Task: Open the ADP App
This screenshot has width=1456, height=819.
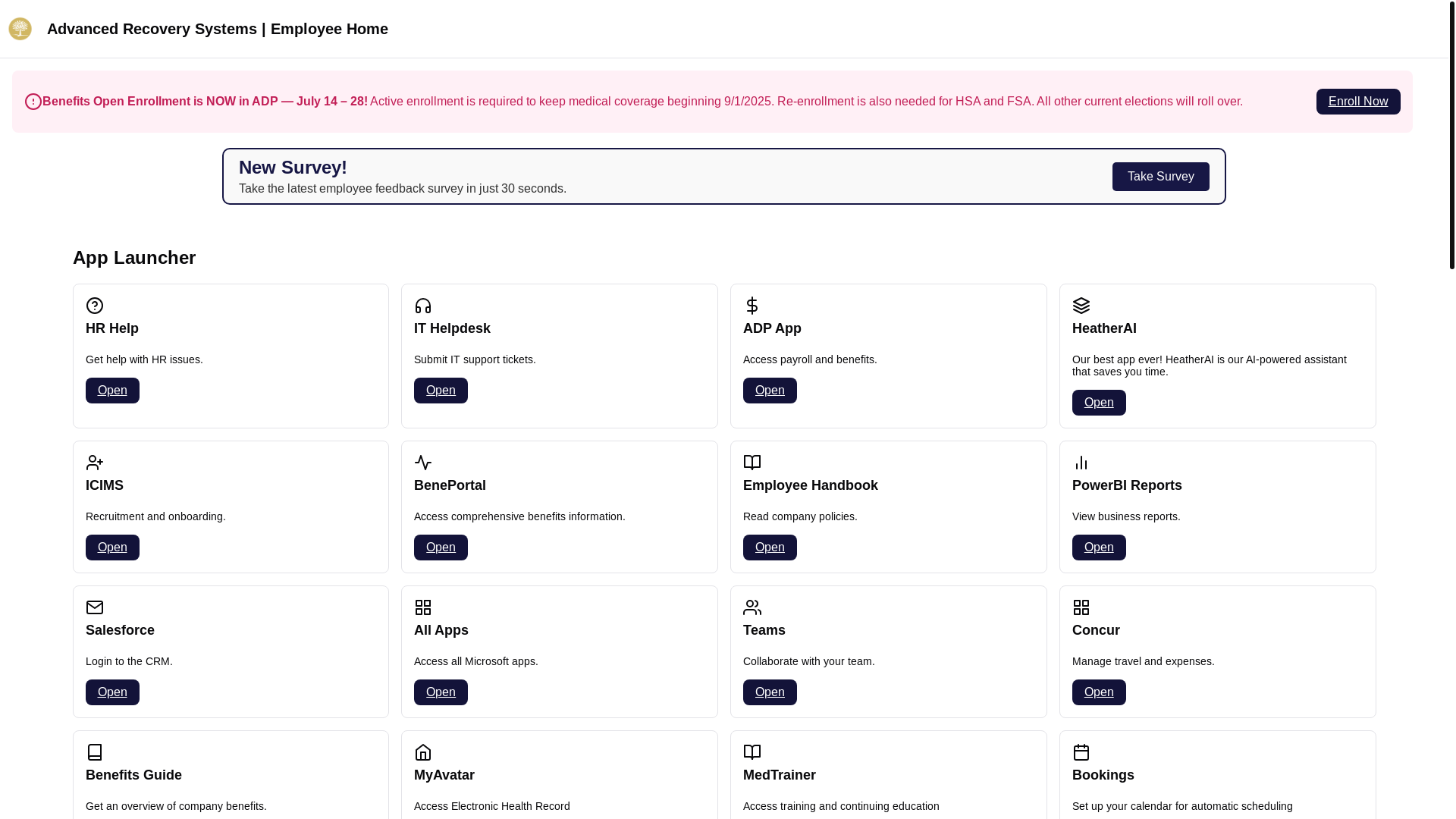Action: (x=770, y=391)
